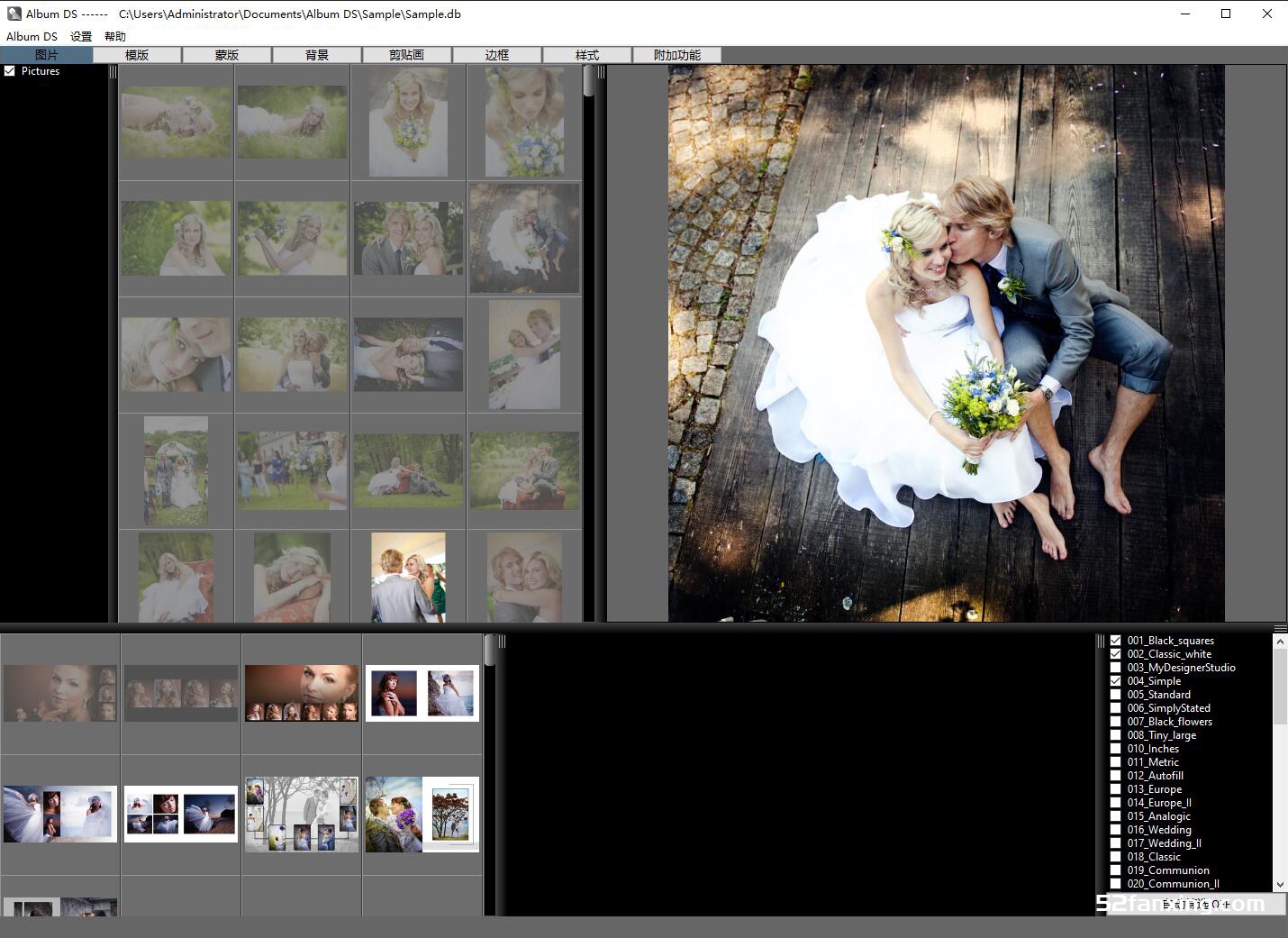Enable the 018_Classic checkbox

[1116, 857]
